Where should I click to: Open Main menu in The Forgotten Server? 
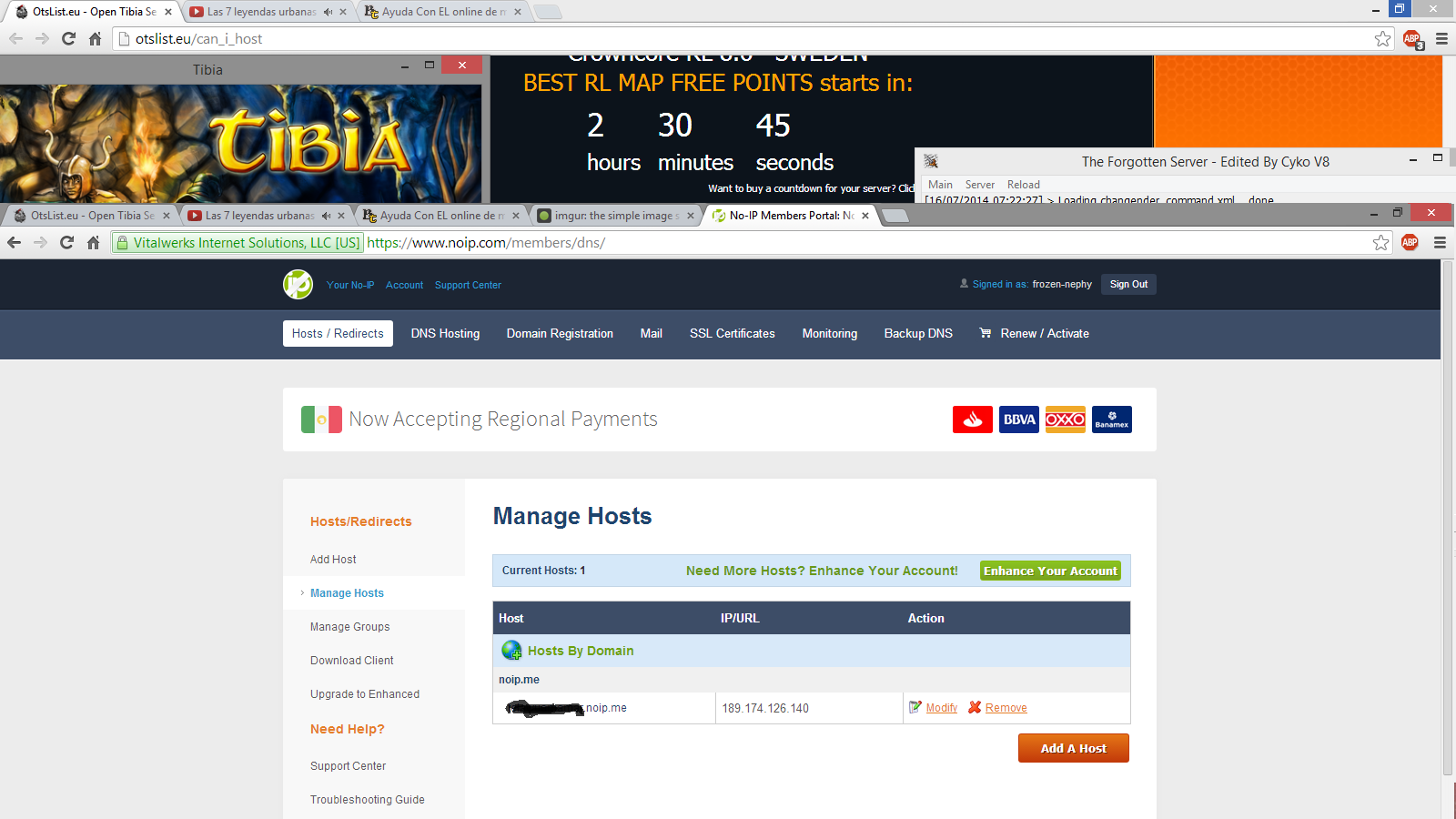pyautogui.click(x=940, y=185)
